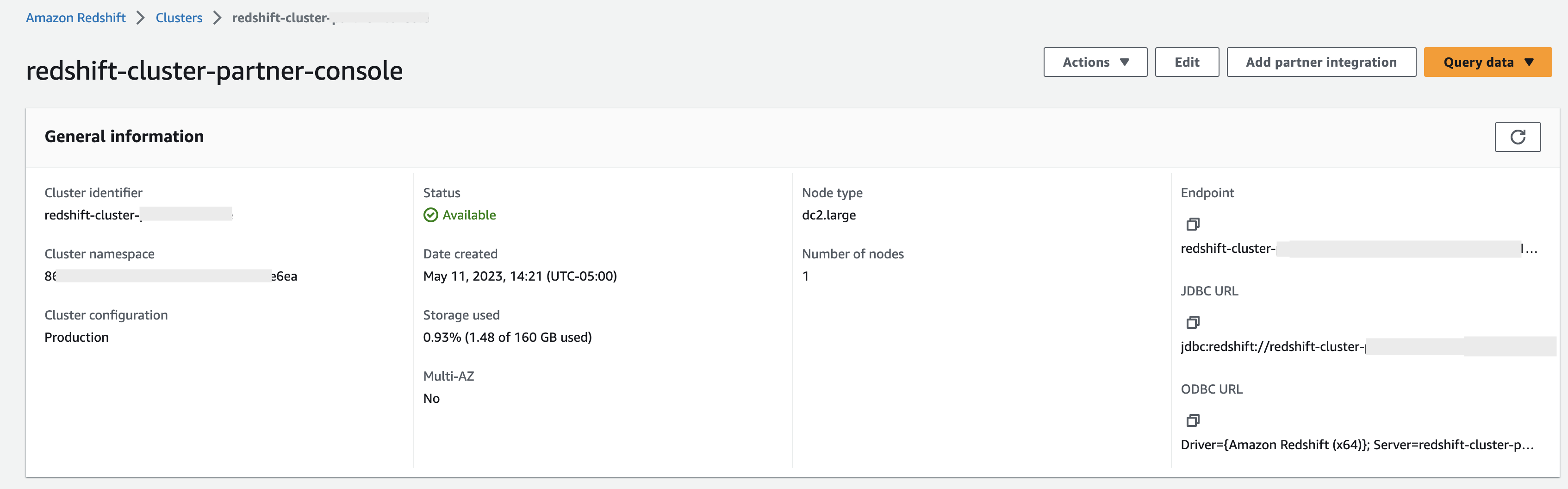Click the dc2.large node type value
This screenshot has height=489, width=1568.
tap(828, 215)
